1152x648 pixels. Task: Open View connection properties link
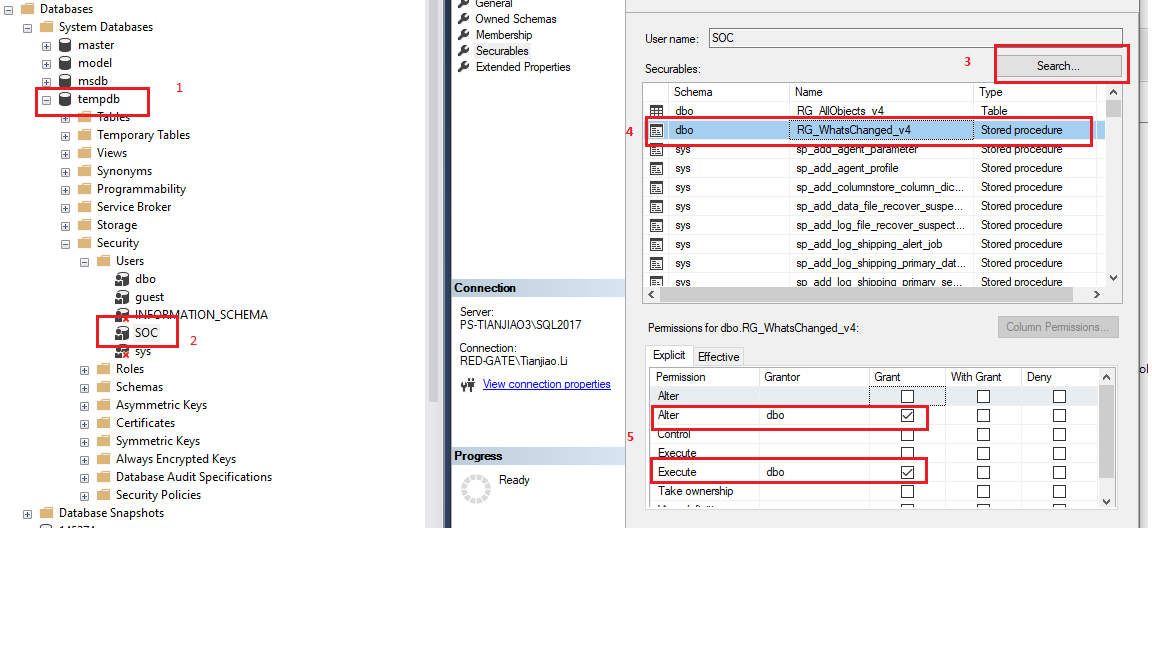click(546, 384)
